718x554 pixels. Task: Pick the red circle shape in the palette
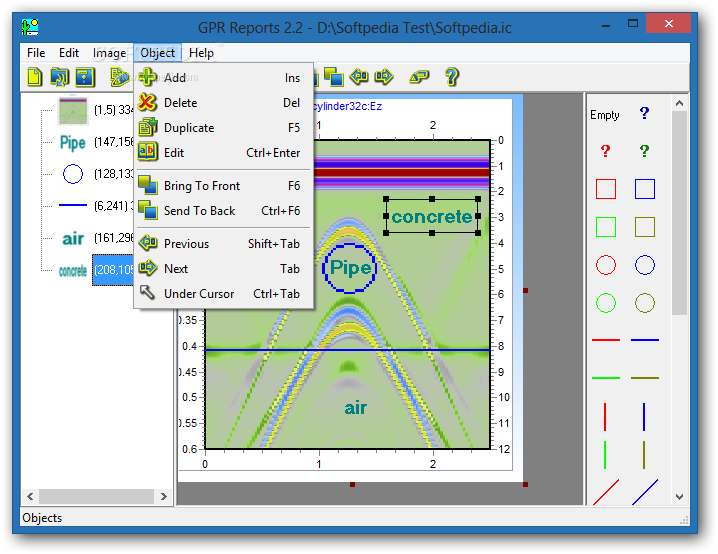[x=605, y=265]
